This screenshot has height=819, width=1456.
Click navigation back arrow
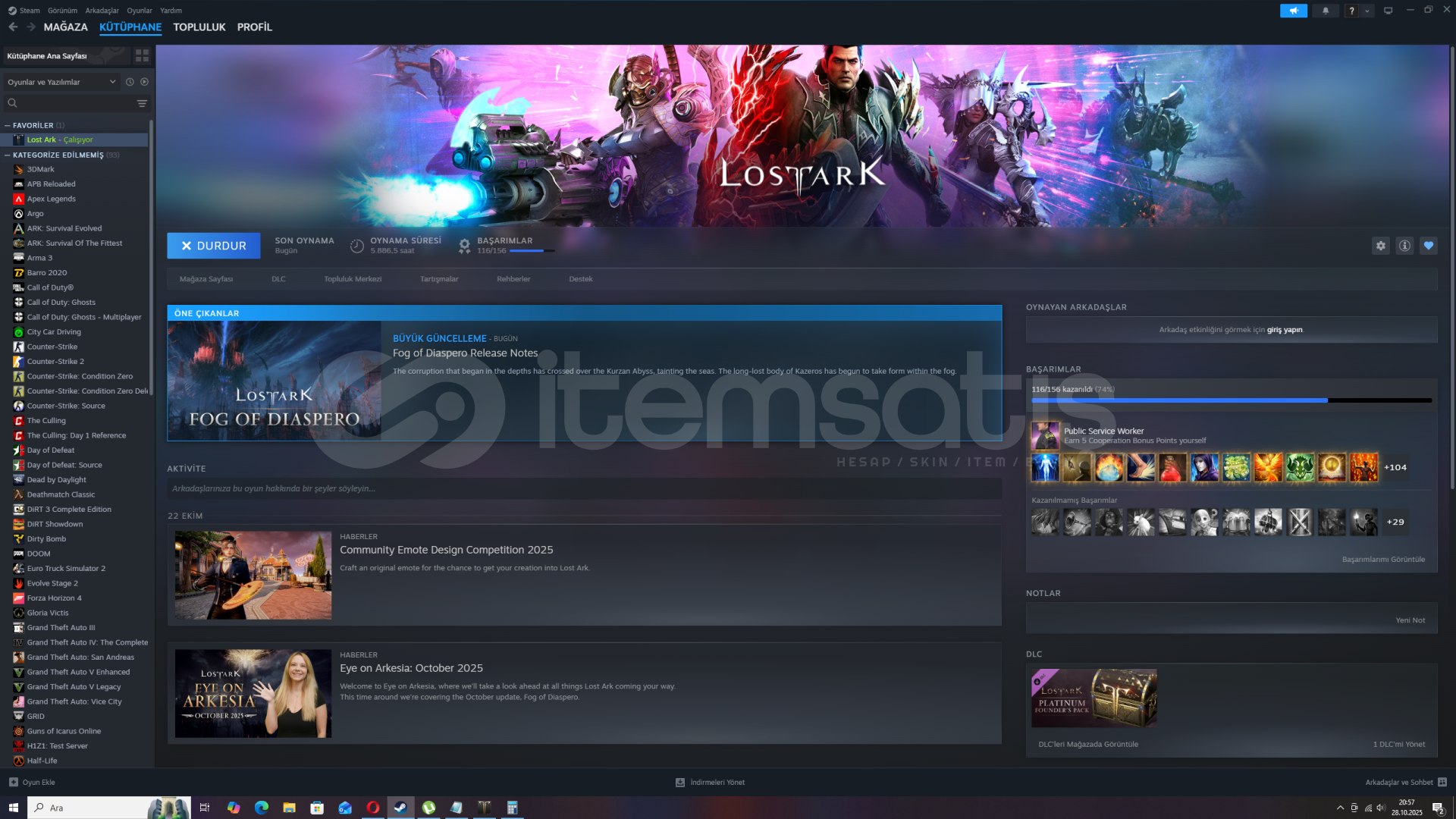tap(13, 27)
